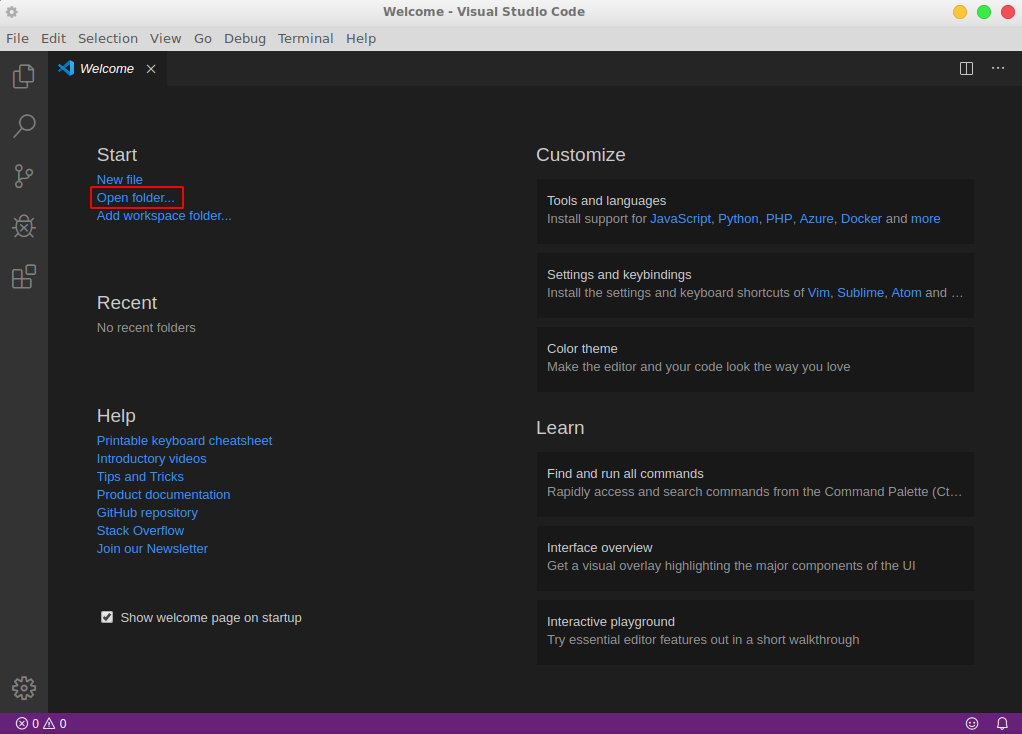Image resolution: width=1022 pixels, height=734 pixels.
Task: Open the Interface overview card
Action: click(x=755, y=559)
